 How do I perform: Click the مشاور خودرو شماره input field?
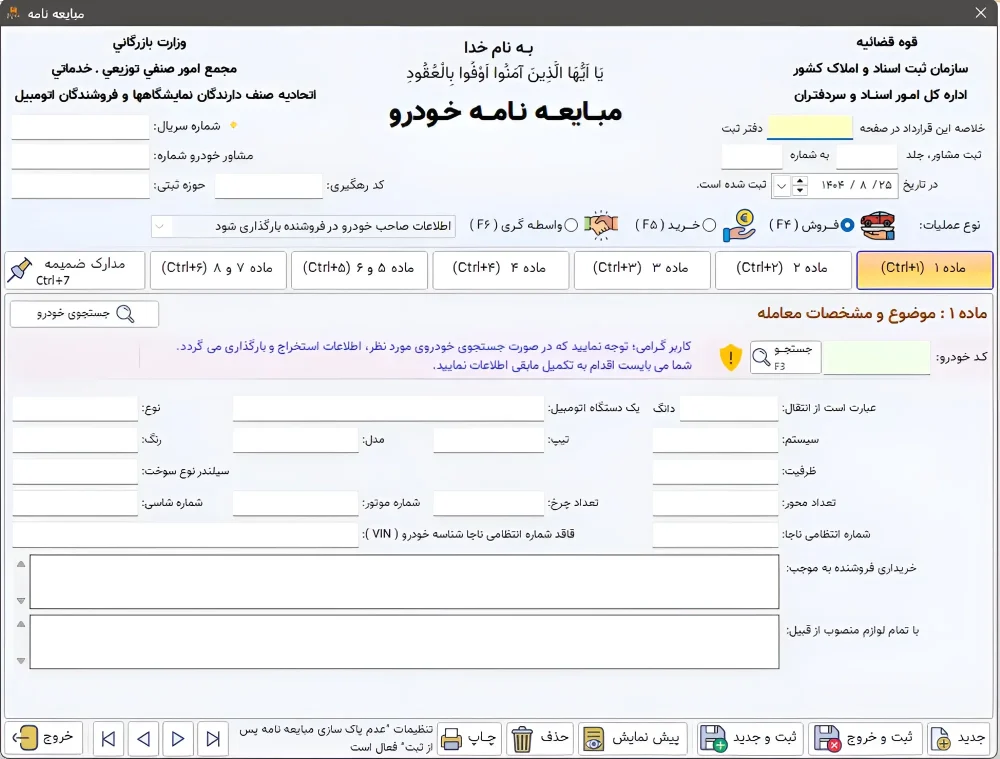point(80,156)
